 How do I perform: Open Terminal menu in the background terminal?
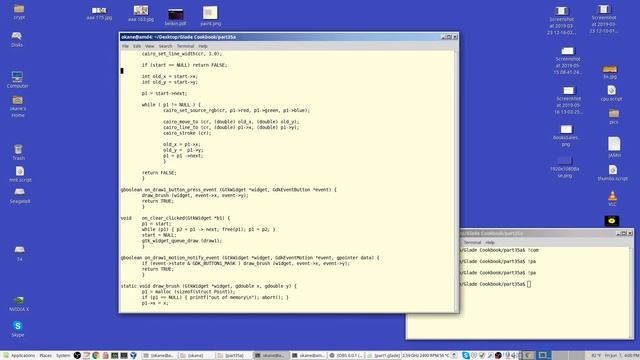coord(472,242)
